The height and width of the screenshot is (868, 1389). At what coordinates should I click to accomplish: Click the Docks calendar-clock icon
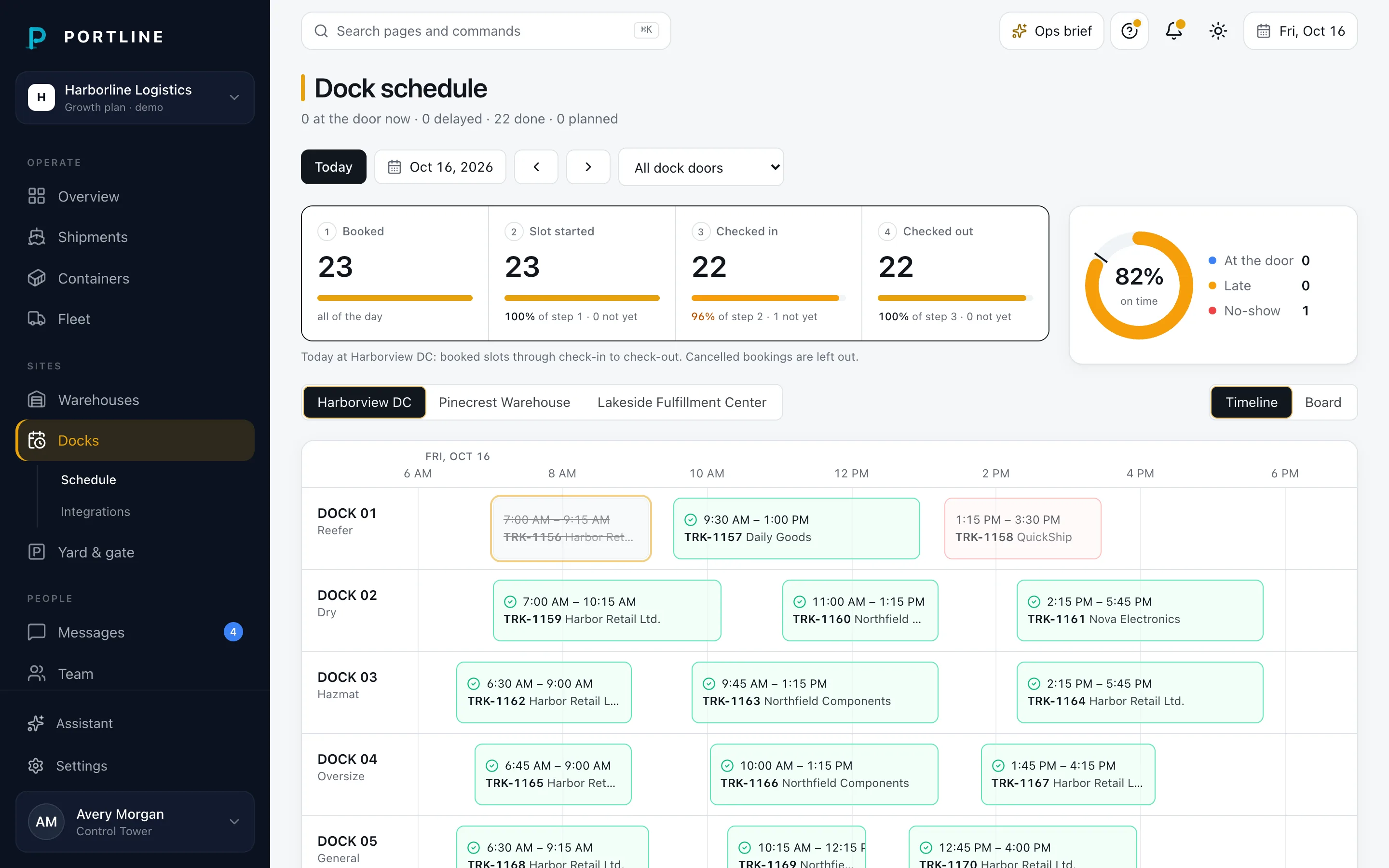click(37, 440)
